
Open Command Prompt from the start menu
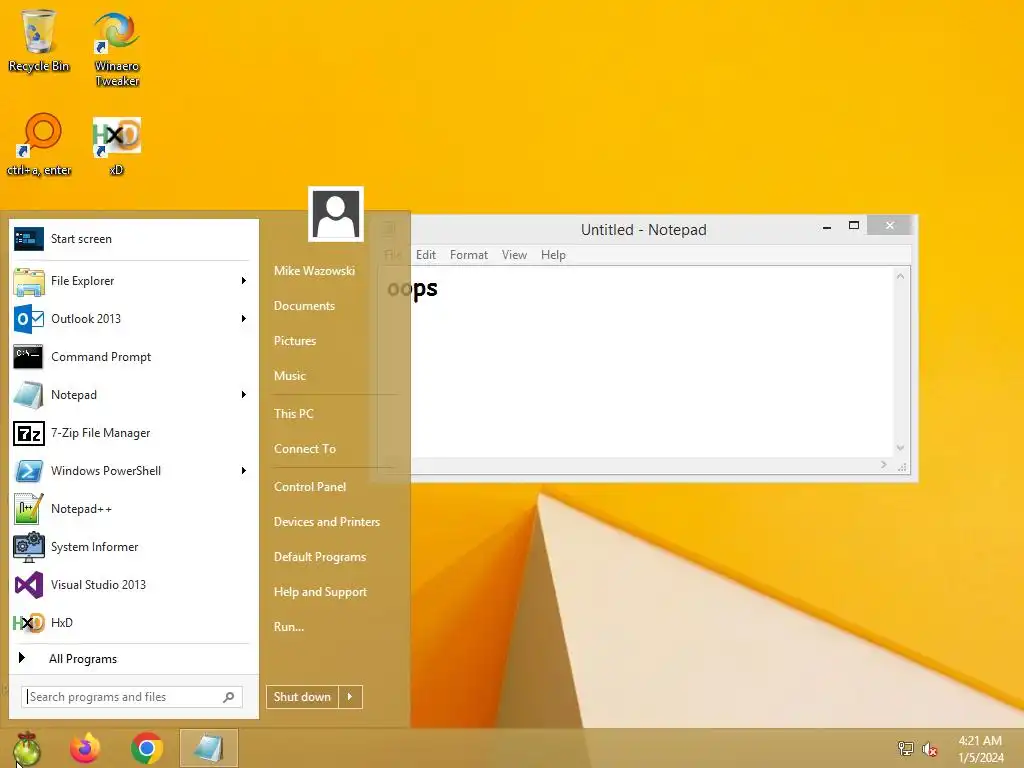[131, 357]
